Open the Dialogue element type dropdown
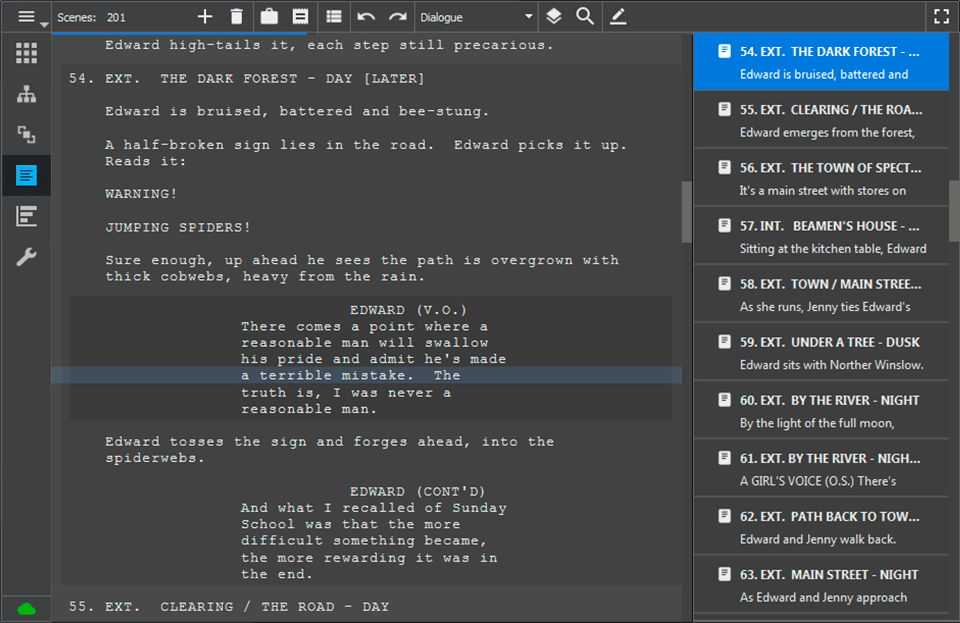960x623 pixels. [x=476, y=17]
